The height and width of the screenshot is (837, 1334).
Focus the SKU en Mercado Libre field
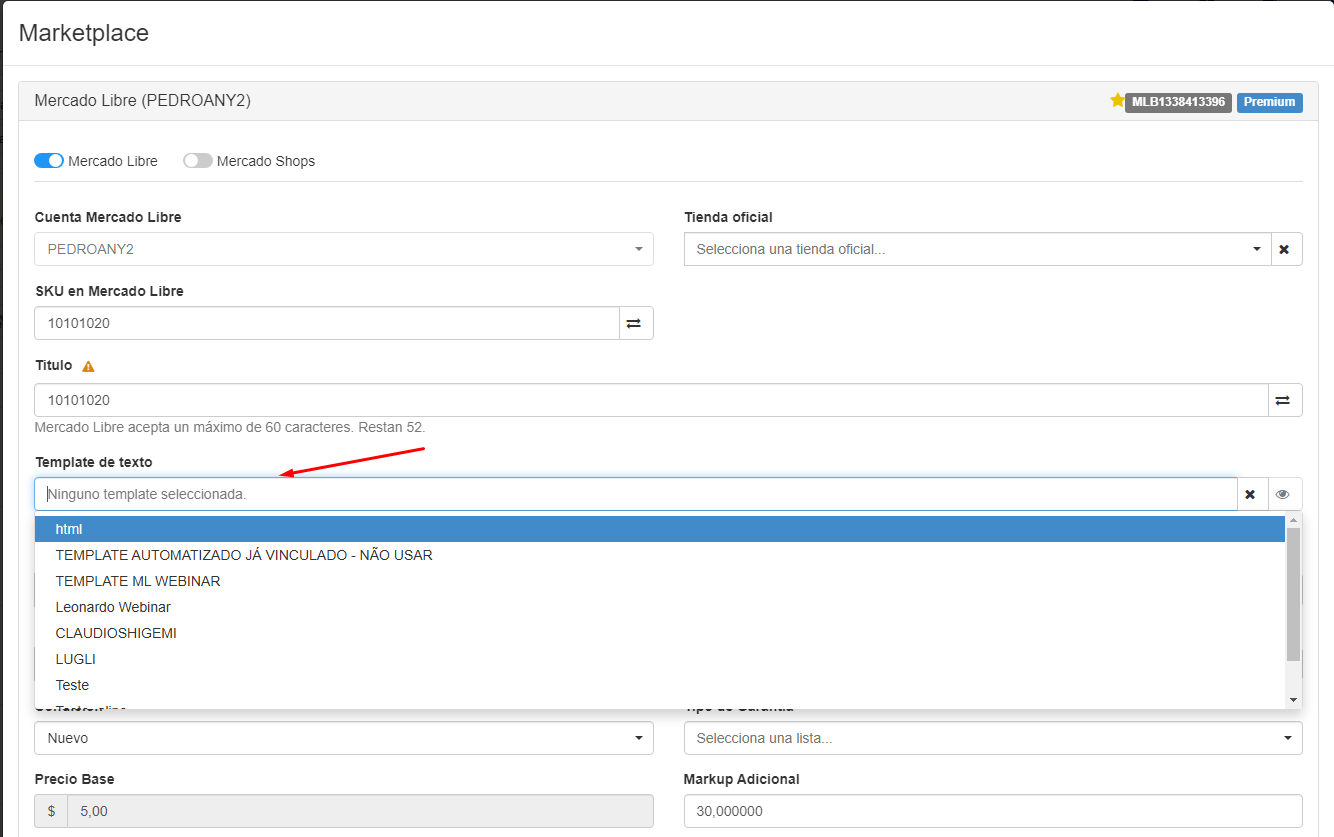pos(327,323)
